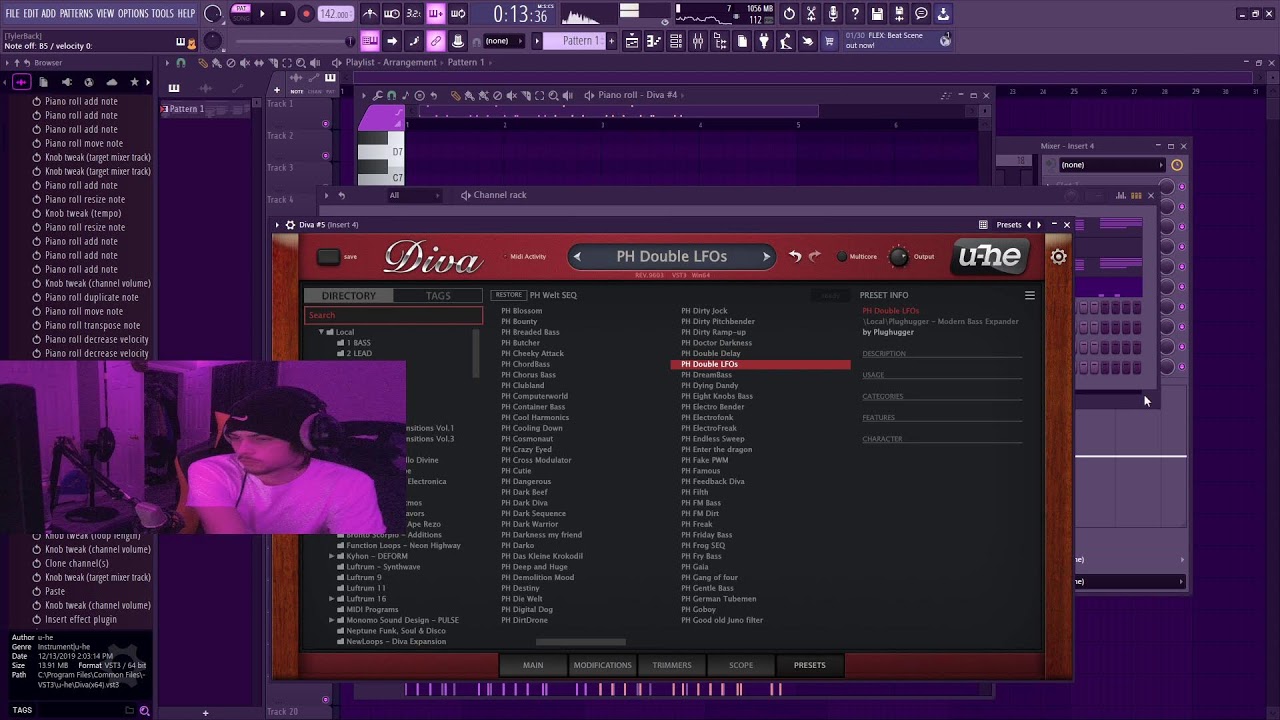The height and width of the screenshot is (720, 1280).
Task: Open the Diva plugin window options arrow
Action: (x=278, y=225)
